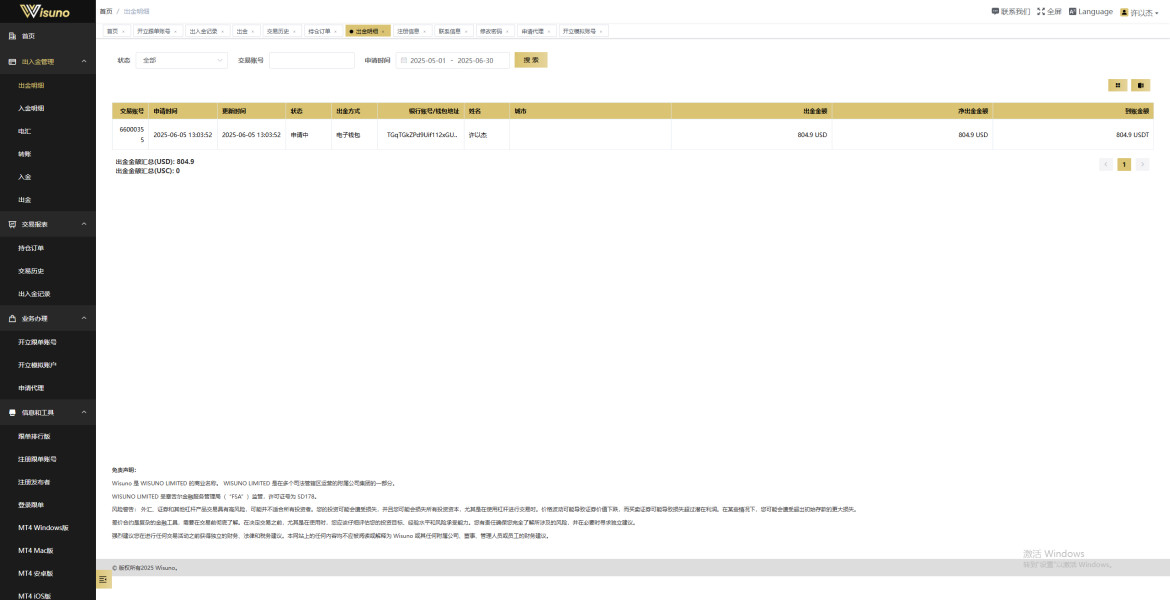This screenshot has height=600, width=1170.
Task: Open the Language selector
Action: tap(1091, 11)
